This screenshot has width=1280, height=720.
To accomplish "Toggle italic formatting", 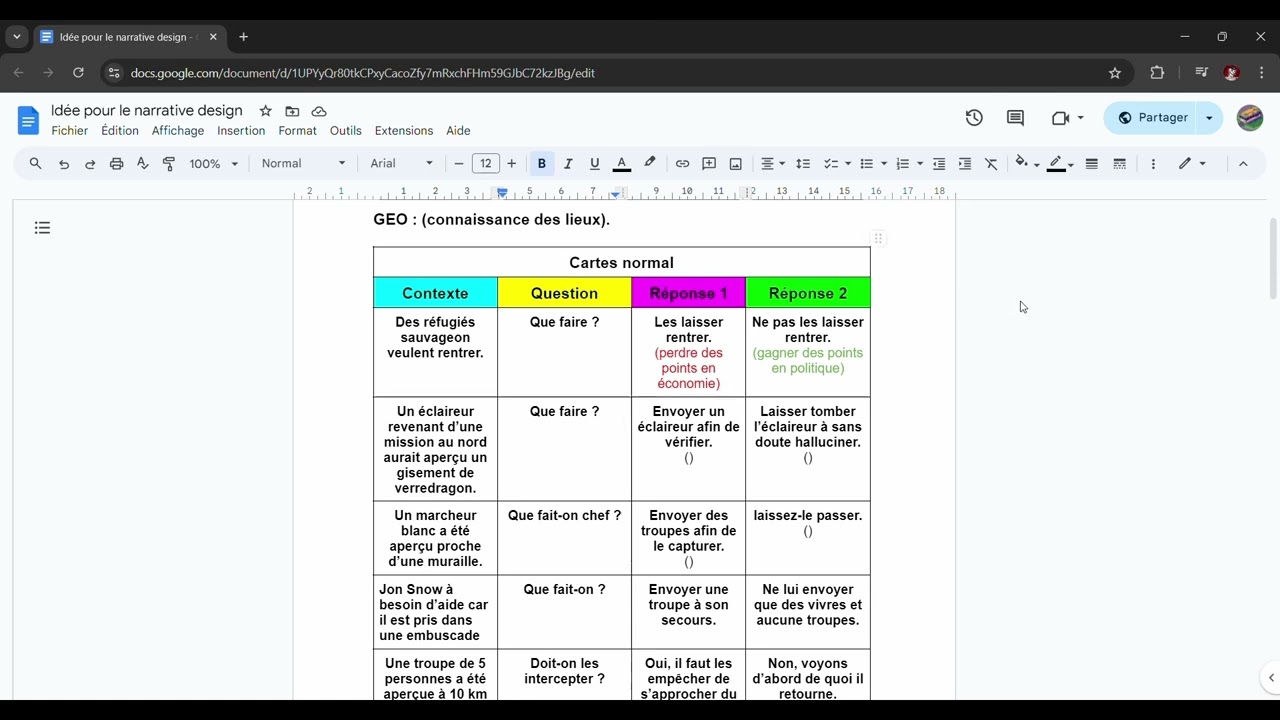I will (568, 164).
